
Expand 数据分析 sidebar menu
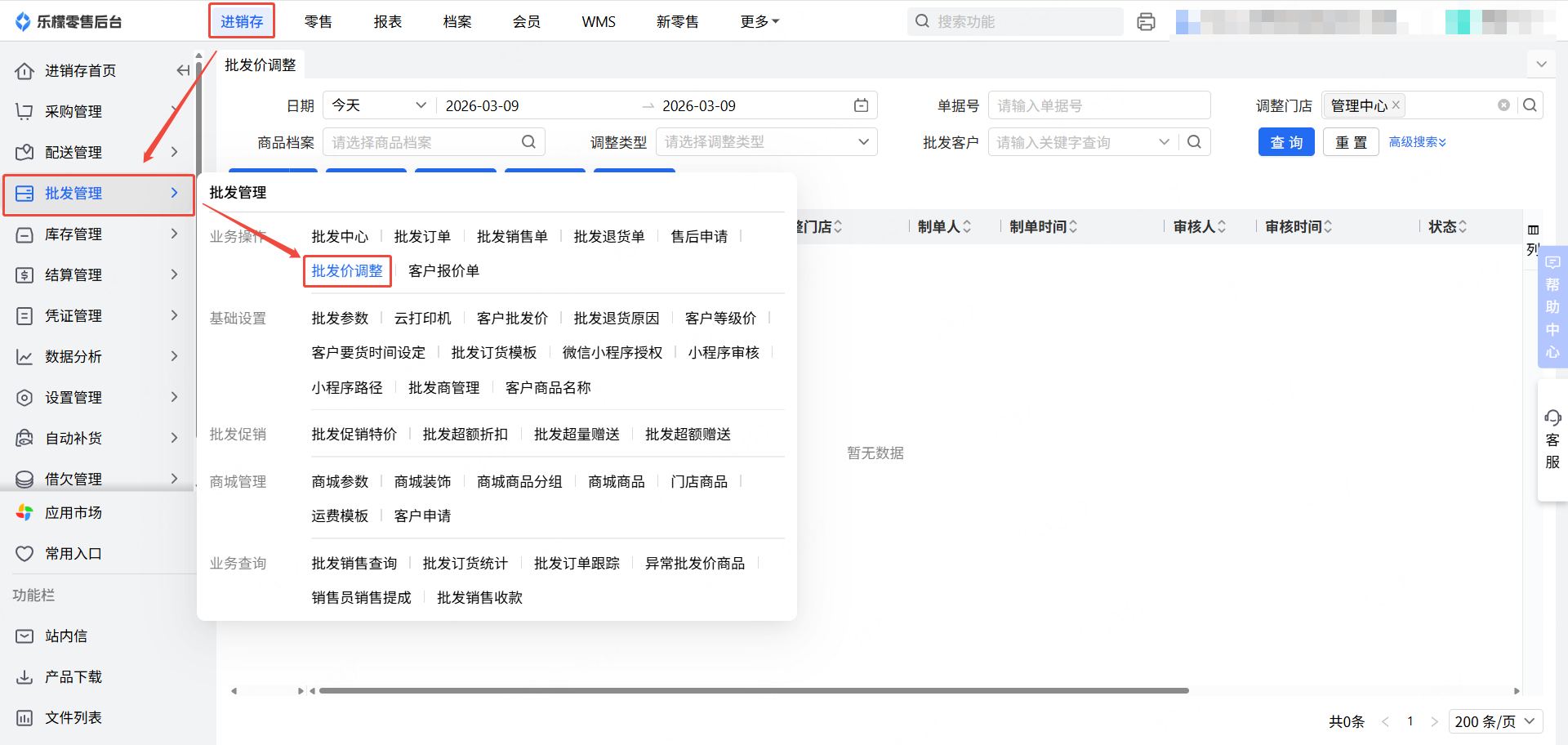[x=98, y=357]
